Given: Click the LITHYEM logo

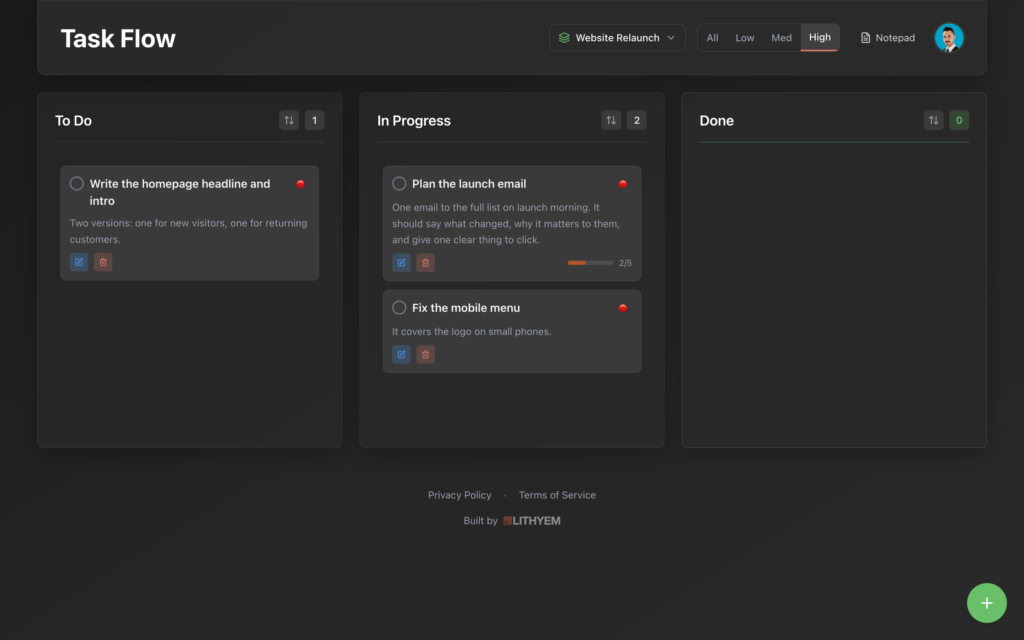Looking at the screenshot, I should click(x=532, y=520).
